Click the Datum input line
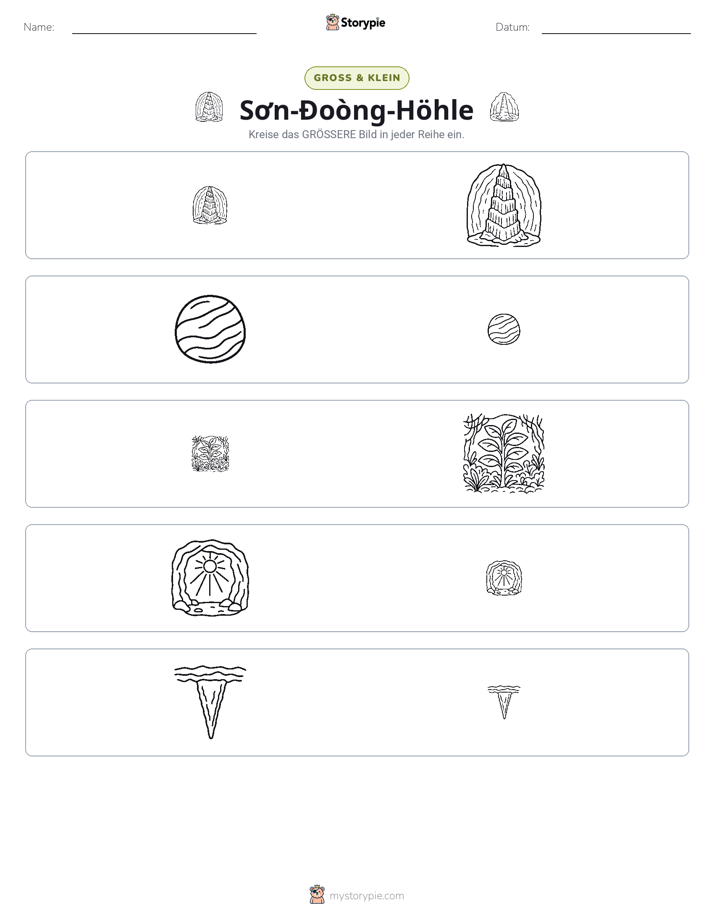This screenshot has height=924, width=714. [616, 28]
